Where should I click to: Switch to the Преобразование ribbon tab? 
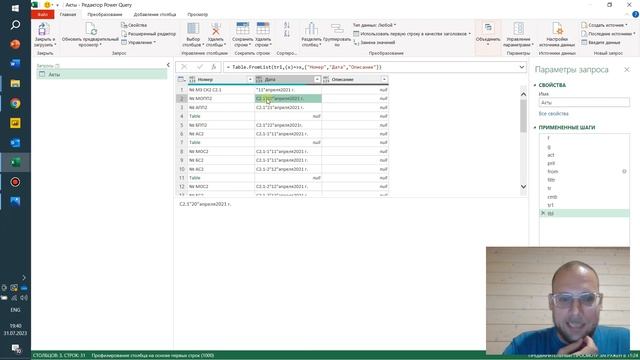click(105, 14)
